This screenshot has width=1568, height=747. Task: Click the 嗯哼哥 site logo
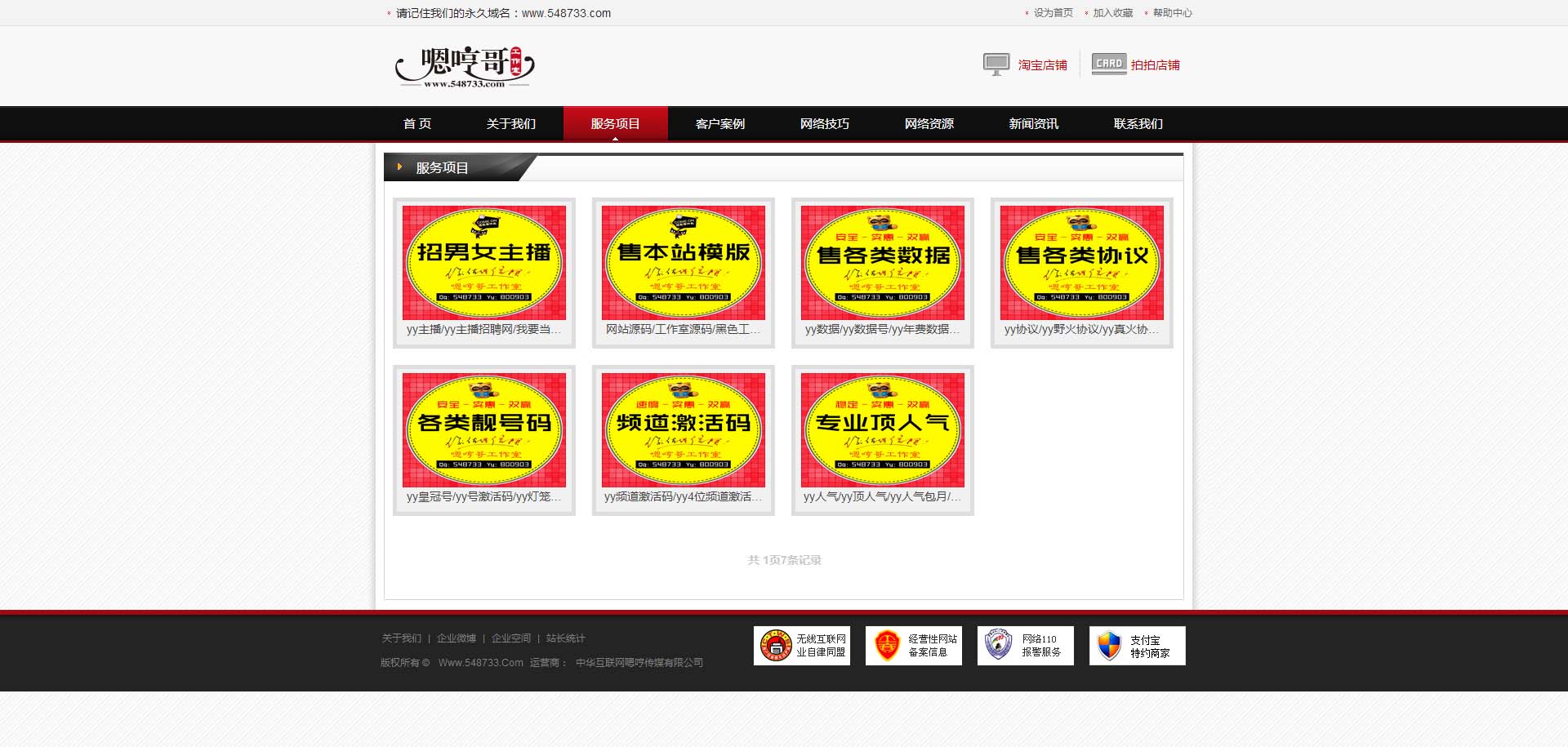pyautogui.click(x=465, y=67)
